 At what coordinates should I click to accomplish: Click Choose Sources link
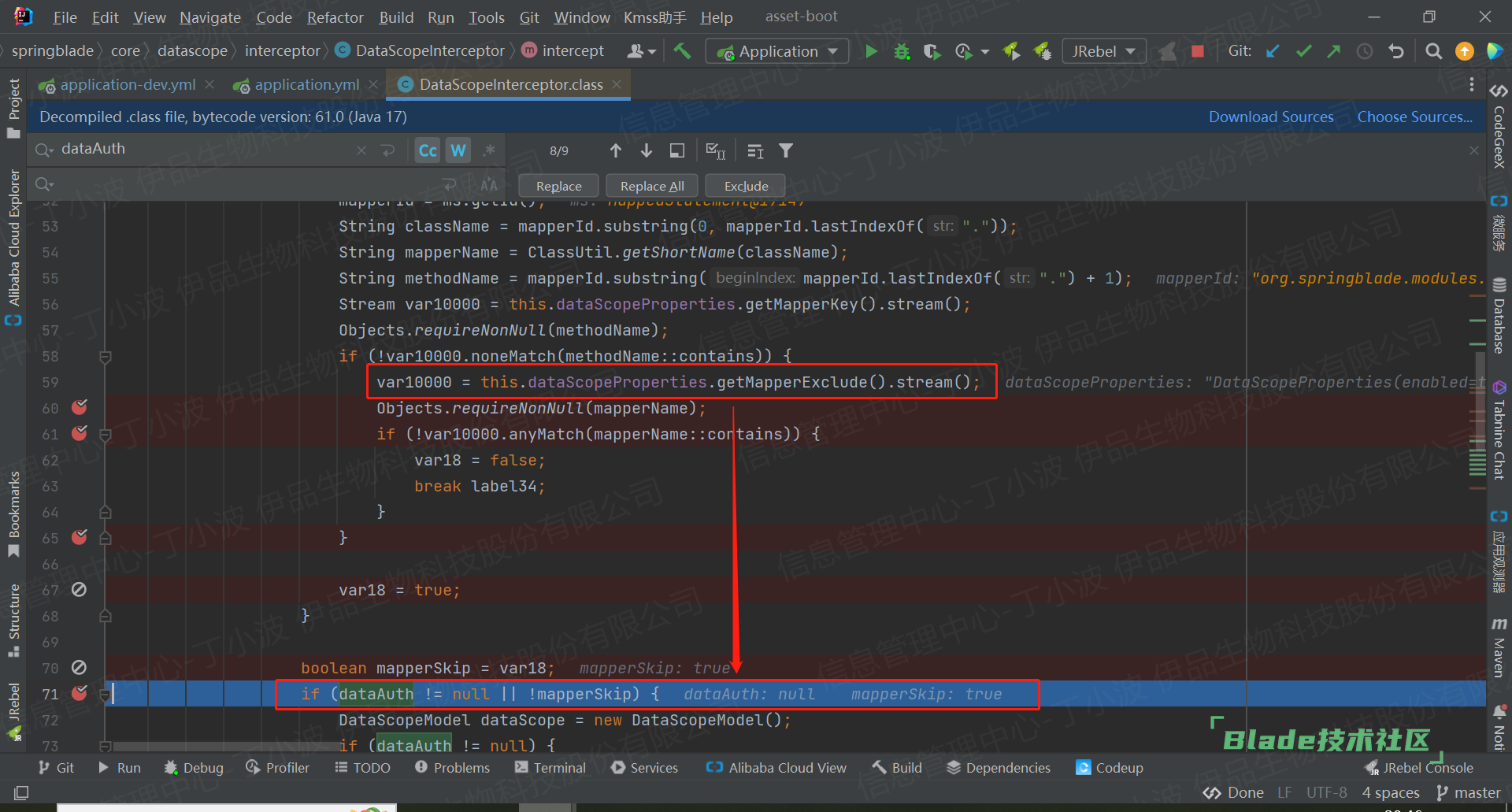tap(1415, 117)
